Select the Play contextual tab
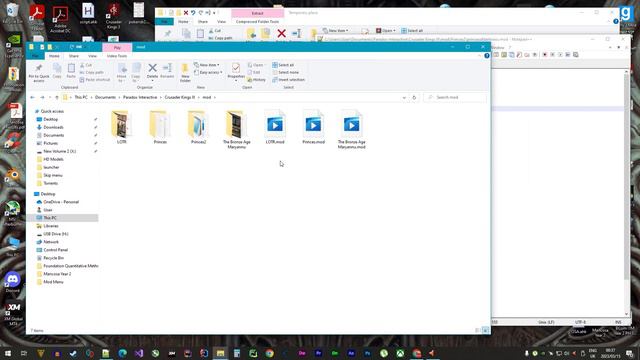The height and width of the screenshot is (360, 640). tap(117, 47)
